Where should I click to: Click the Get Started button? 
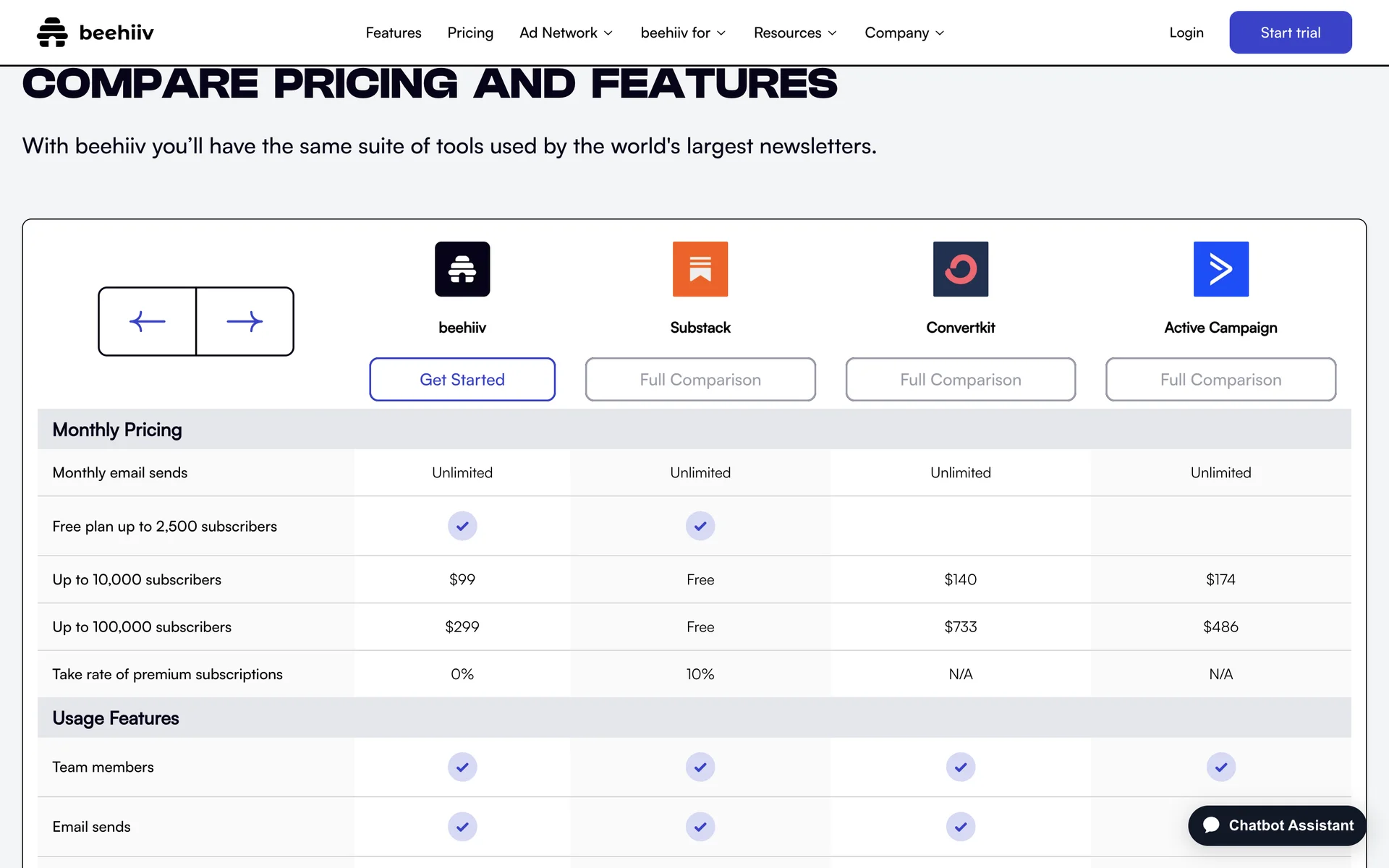(x=462, y=380)
